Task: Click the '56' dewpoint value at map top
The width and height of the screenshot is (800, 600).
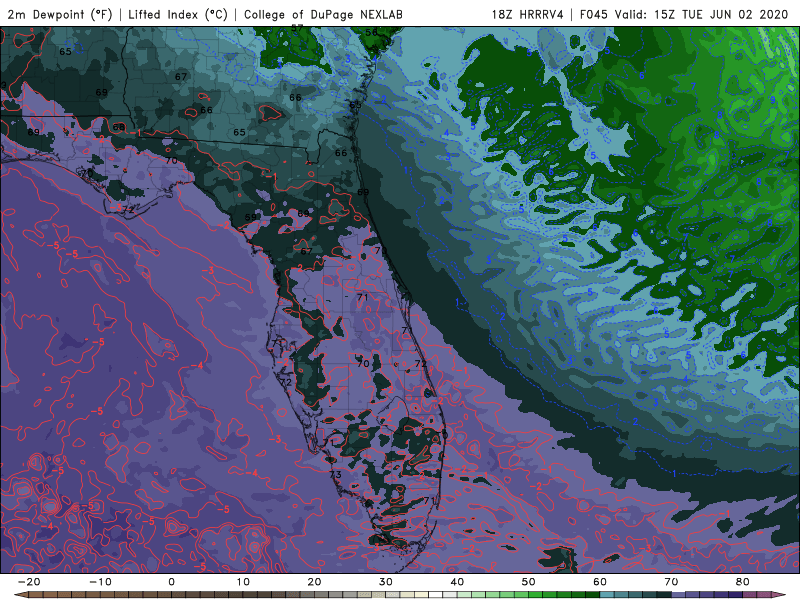Action: (x=371, y=32)
